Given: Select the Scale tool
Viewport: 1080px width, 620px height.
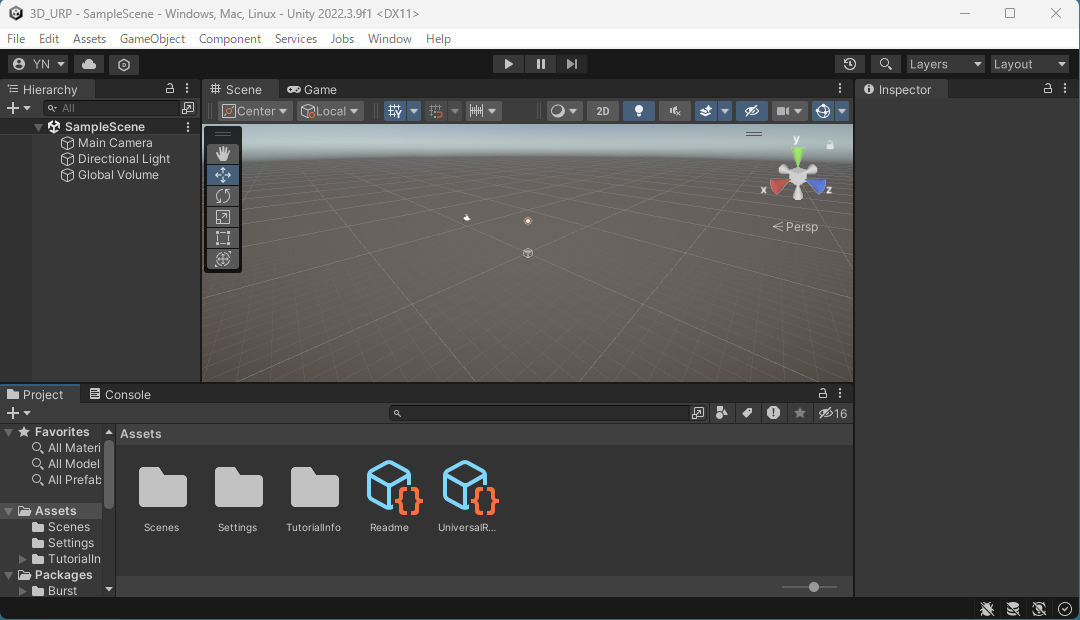Looking at the screenshot, I should [222, 217].
